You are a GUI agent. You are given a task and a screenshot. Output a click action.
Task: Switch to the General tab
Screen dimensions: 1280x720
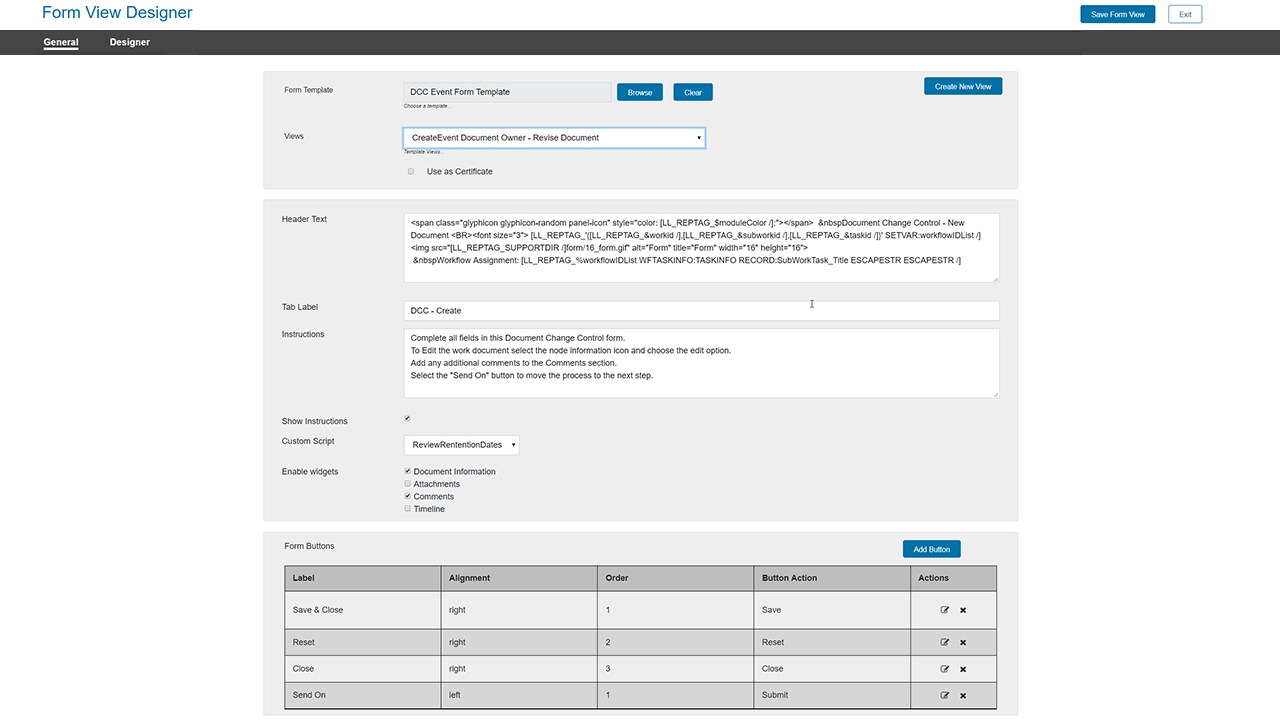coord(61,42)
